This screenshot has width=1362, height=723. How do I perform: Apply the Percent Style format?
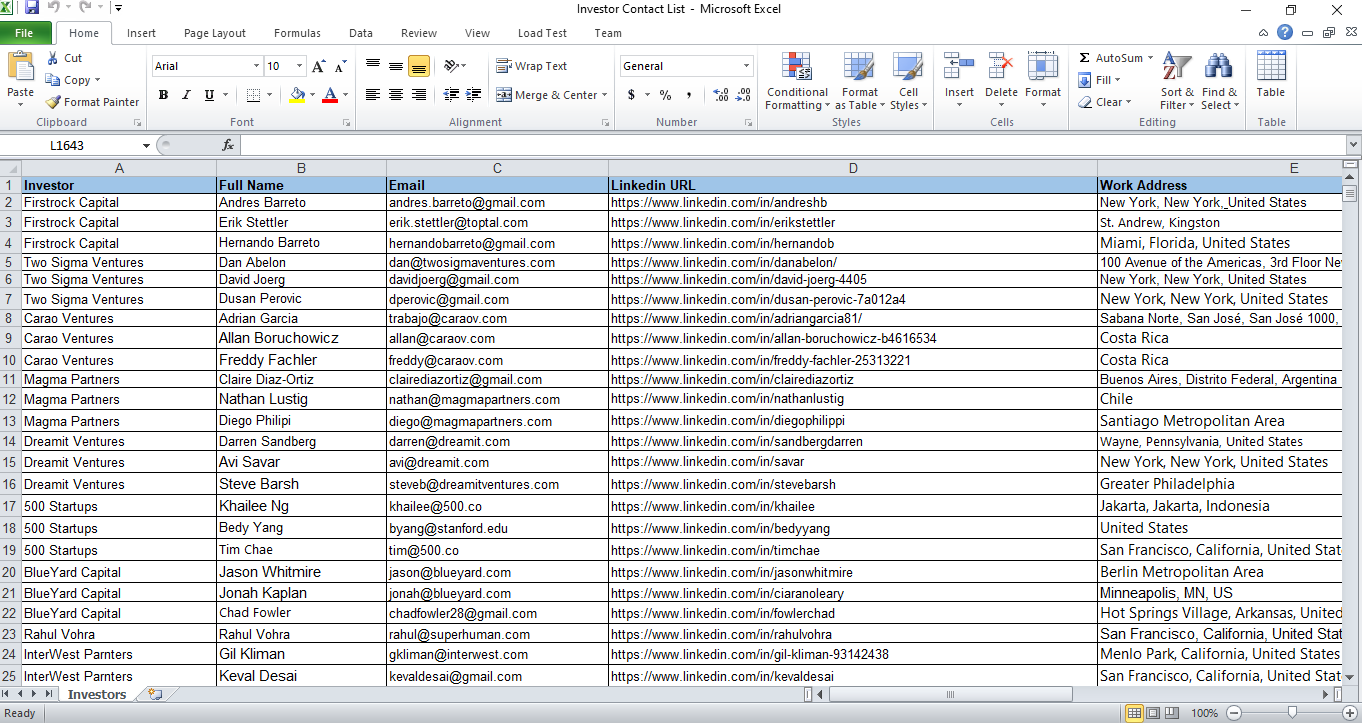(664, 95)
